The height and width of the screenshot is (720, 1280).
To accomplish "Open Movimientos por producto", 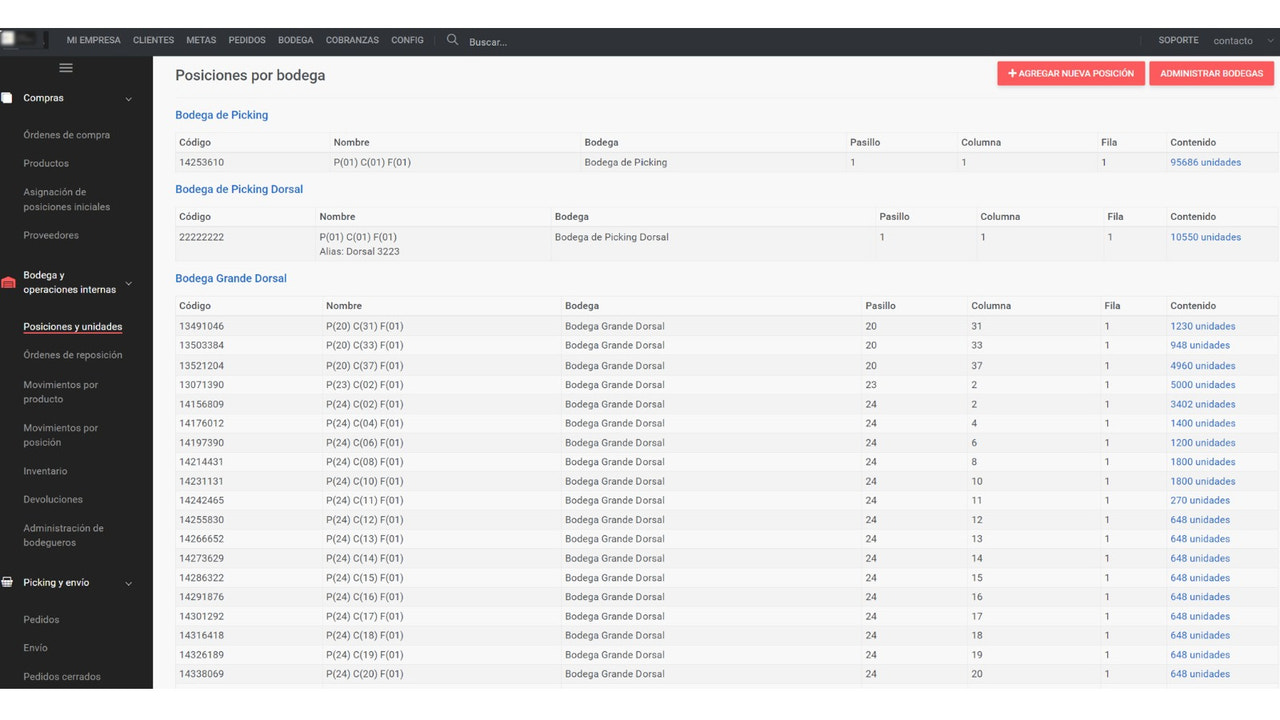I will pos(61,392).
